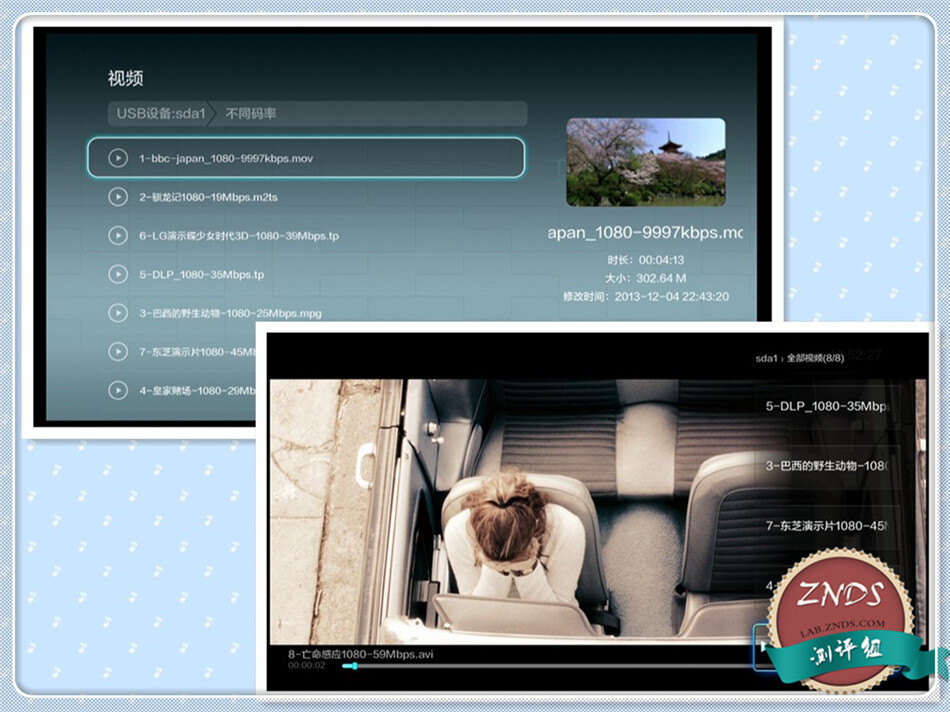Choose 3-巴西的野生动物 in player overlay playlist
The image size is (950, 712).
pyautogui.click(x=826, y=466)
